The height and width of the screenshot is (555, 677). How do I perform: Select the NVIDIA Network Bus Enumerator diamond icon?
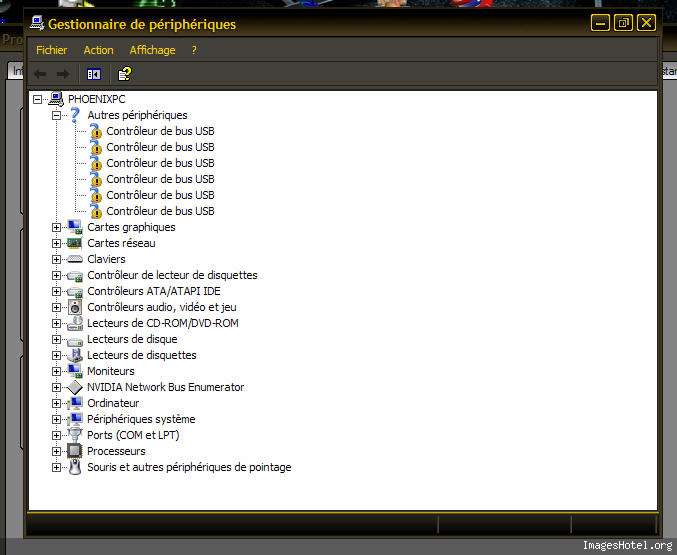click(75, 387)
